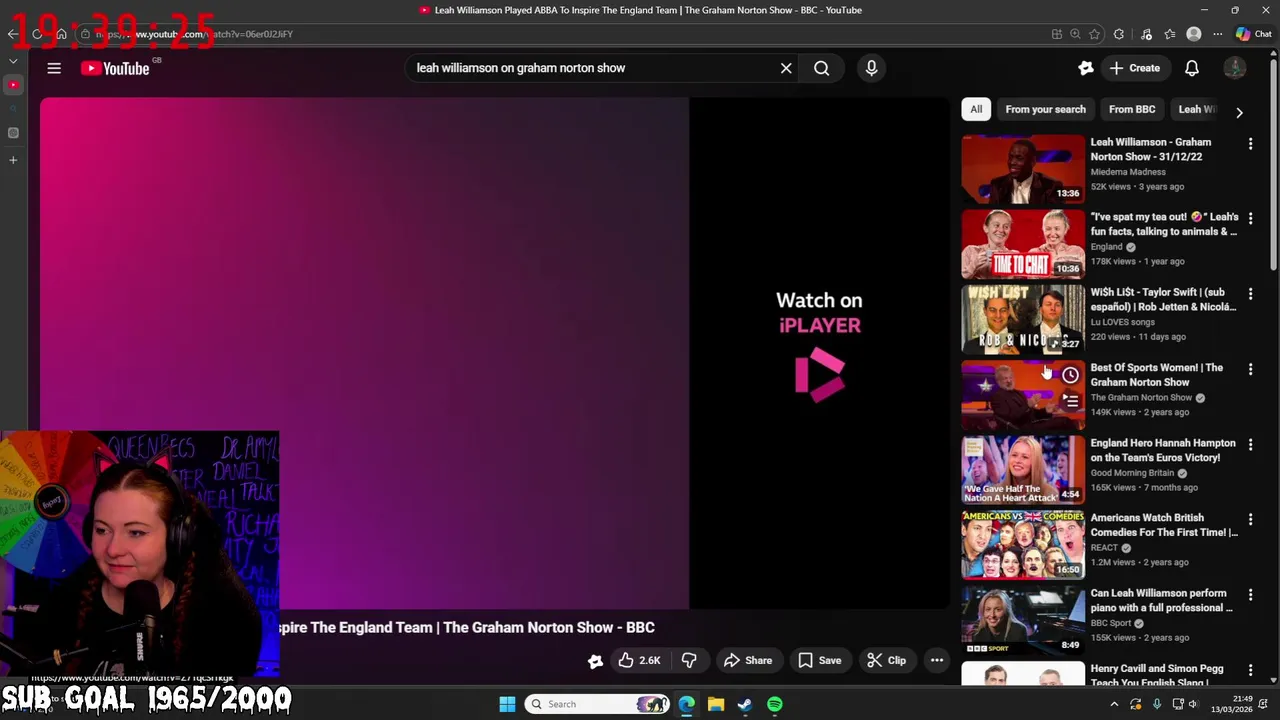Open options for I've spat my tea out video
Image resolution: width=1280 pixels, height=720 pixels.
(1250, 218)
